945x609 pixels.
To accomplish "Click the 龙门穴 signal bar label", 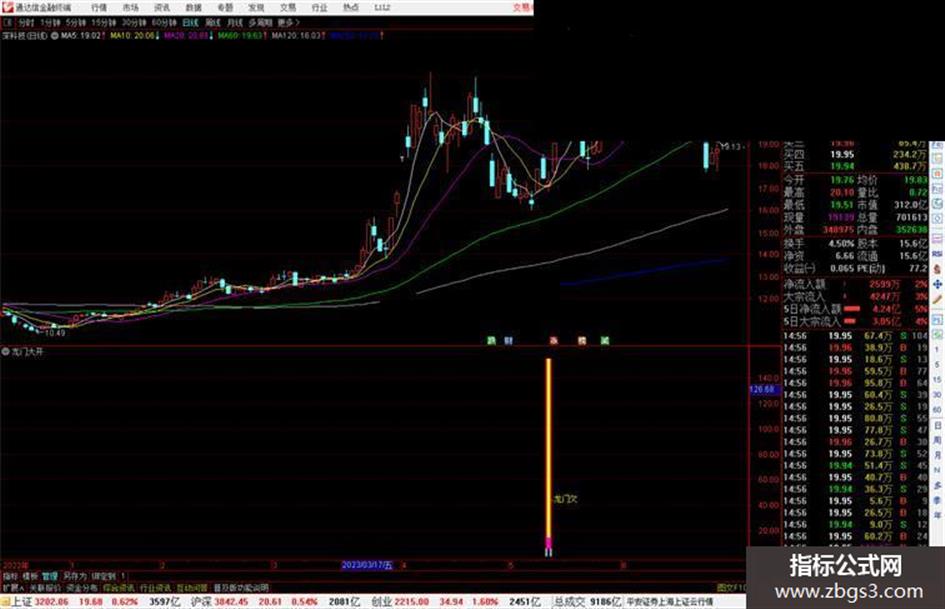I will (565, 499).
